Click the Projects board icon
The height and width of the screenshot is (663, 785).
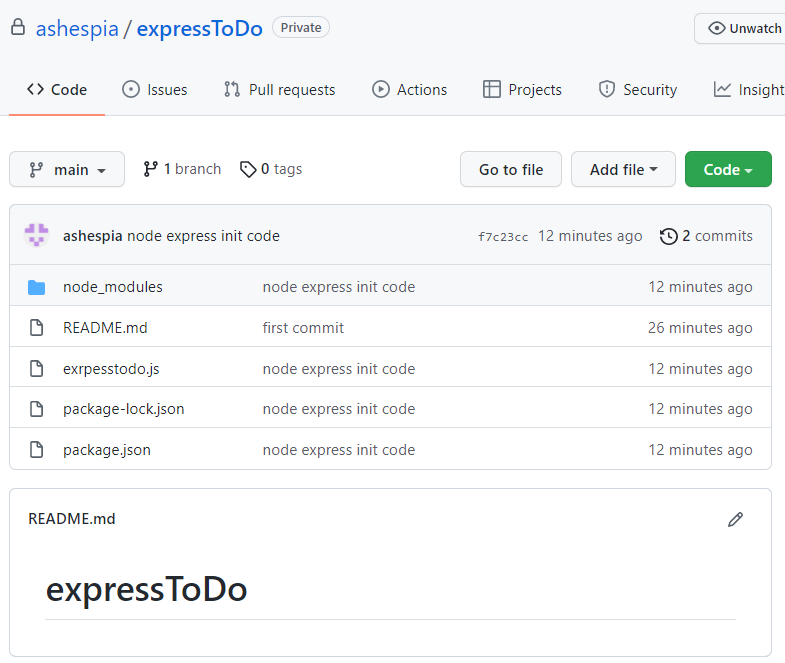pos(492,90)
